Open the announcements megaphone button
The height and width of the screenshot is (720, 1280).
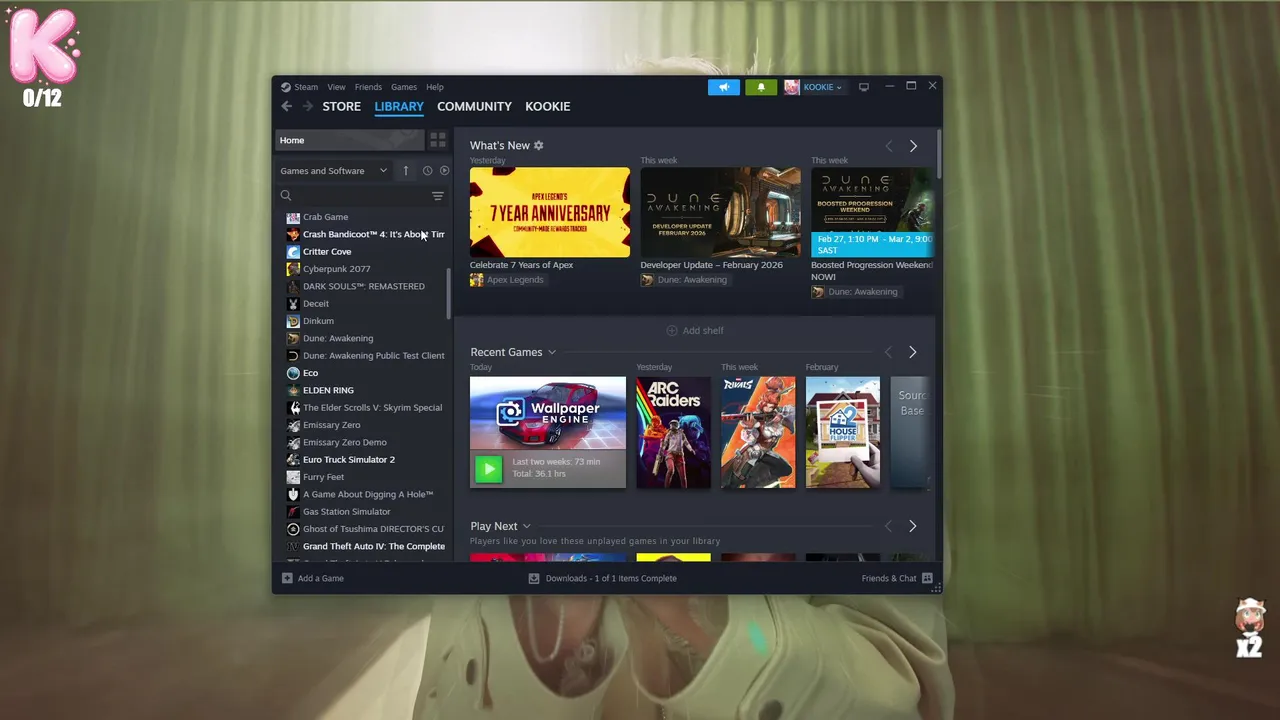pyautogui.click(x=724, y=87)
